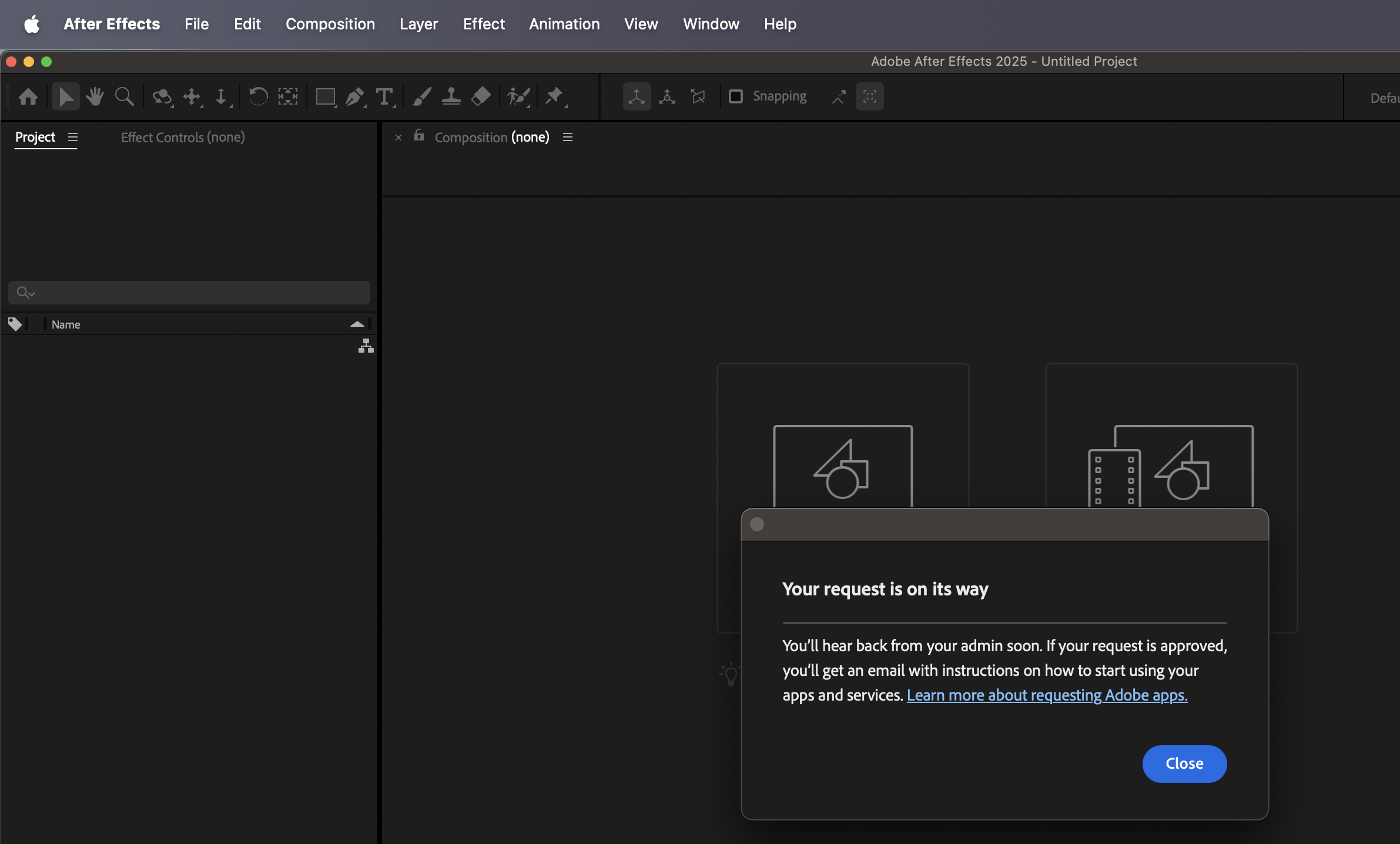The width and height of the screenshot is (1400, 844).
Task: Choose the View Axis mode icon
Action: 698,96
